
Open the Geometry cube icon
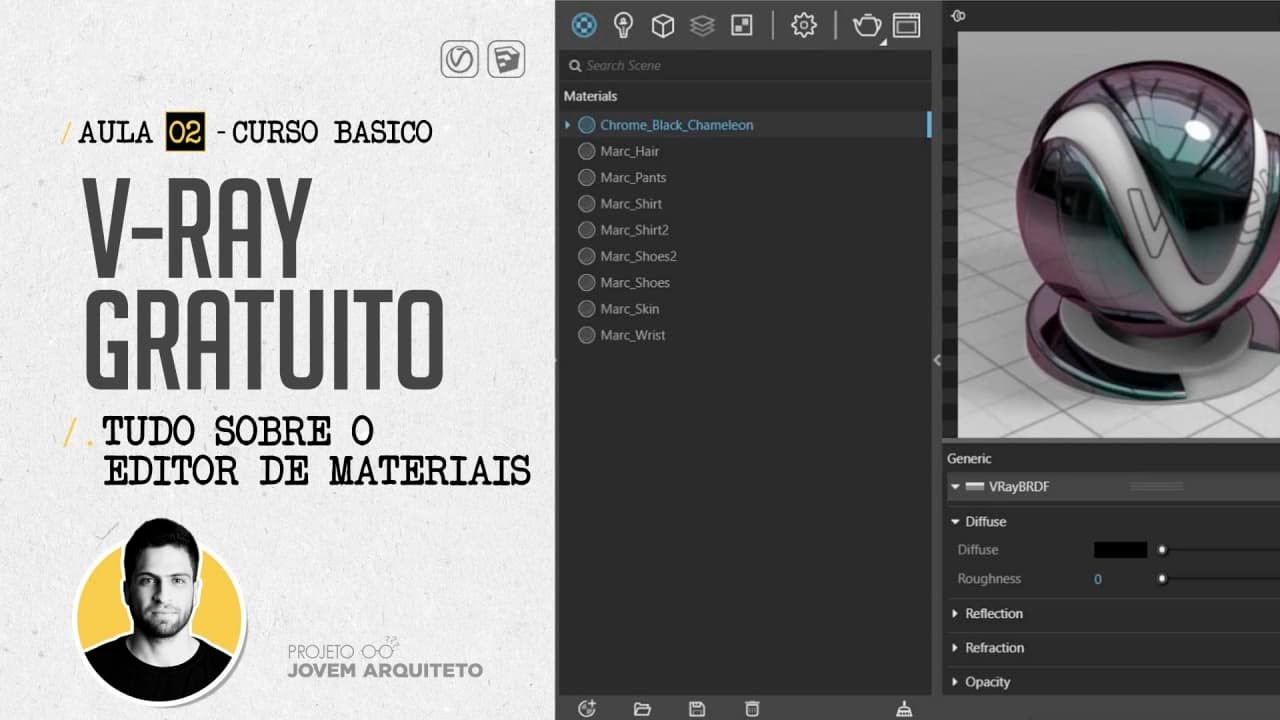(662, 25)
